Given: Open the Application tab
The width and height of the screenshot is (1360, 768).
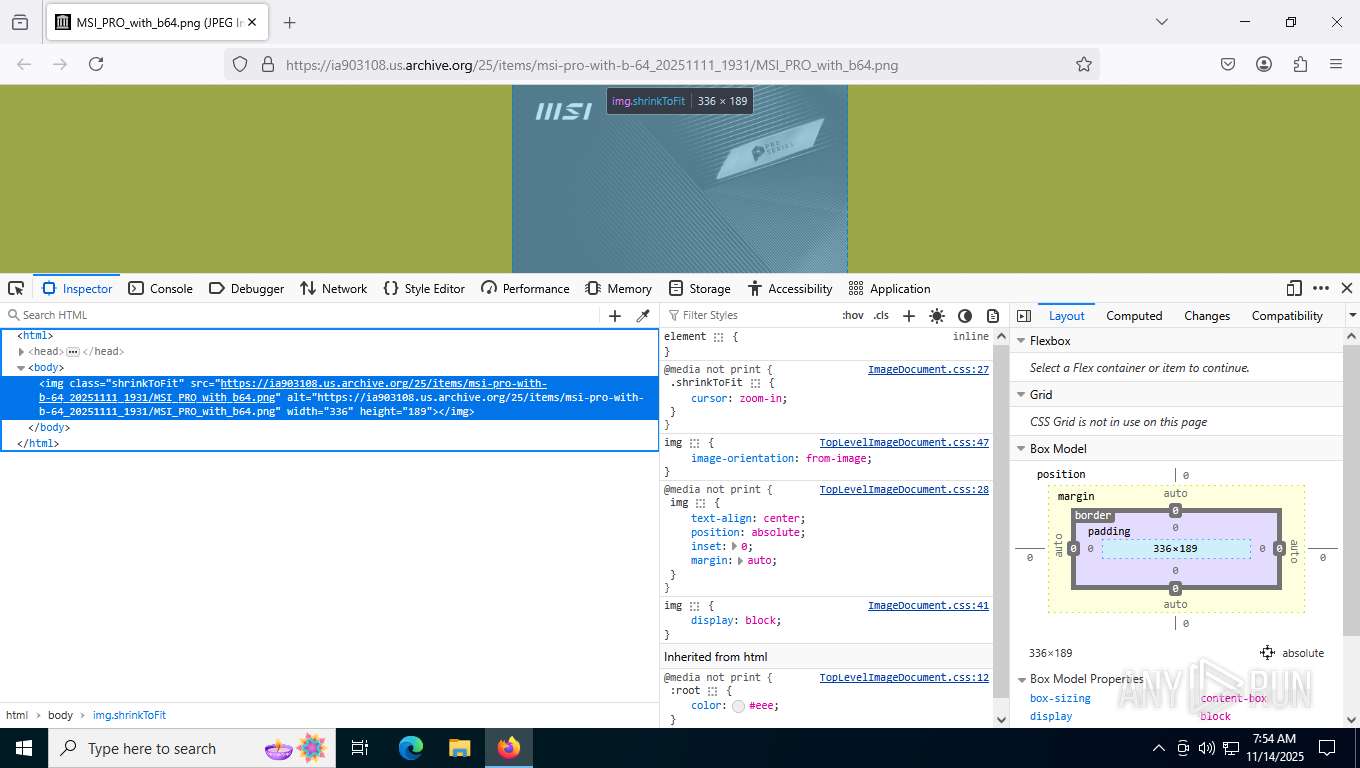Looking at the screenshot, I should point(889,288).
